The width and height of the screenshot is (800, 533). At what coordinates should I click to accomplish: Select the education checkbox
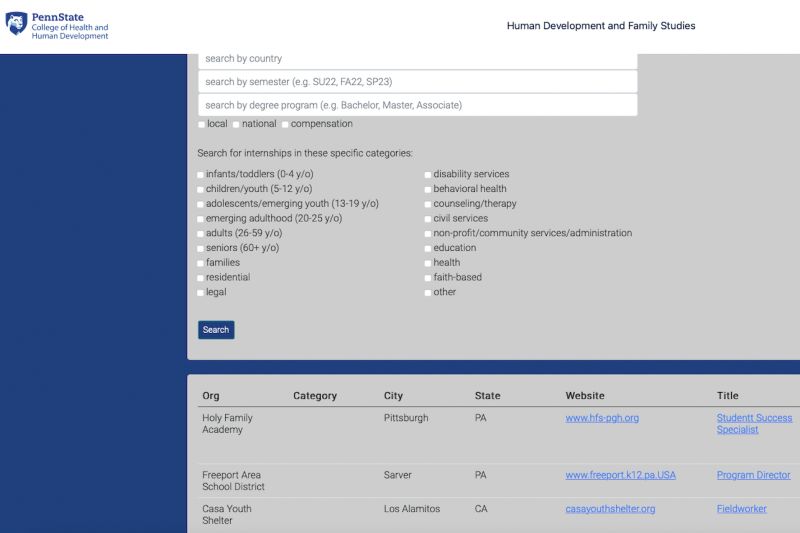pyautogui.click(x=428, y=248)
